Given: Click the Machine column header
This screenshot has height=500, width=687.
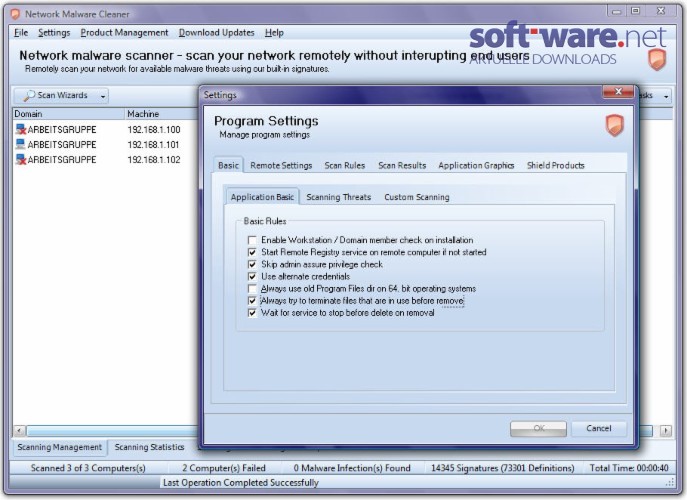Looking at the screenshot, I should [162, 114].
